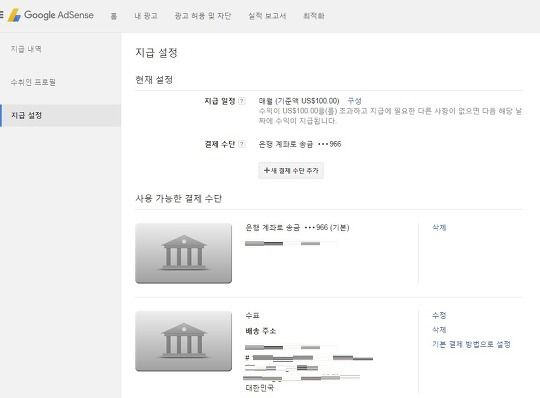The height and width of the screenshot is (398, 540).
Task: Click the bank thumbnail for 수표
Action: tap(184, 341)
